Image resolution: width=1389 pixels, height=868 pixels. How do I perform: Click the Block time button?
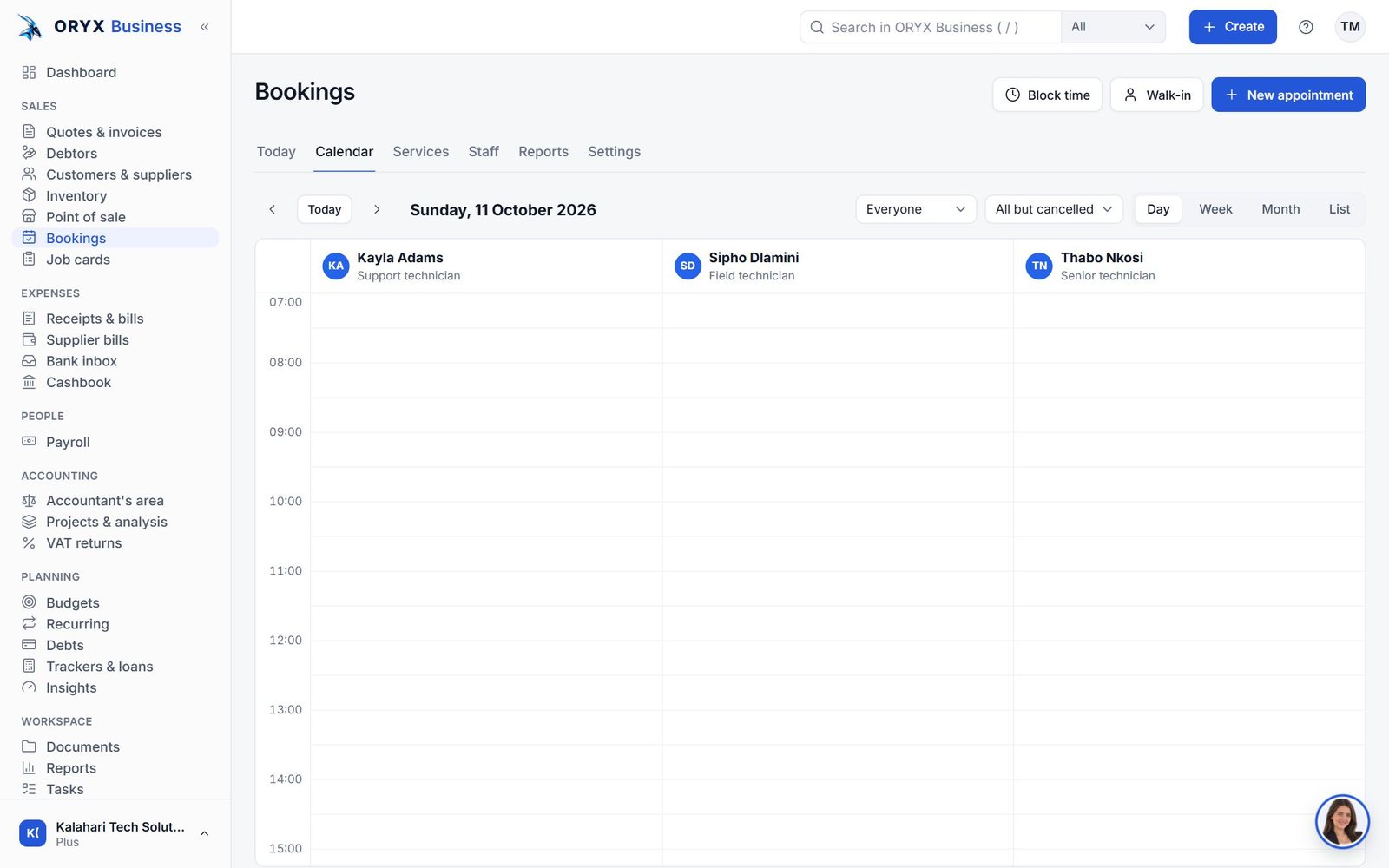click(1047, 95)
